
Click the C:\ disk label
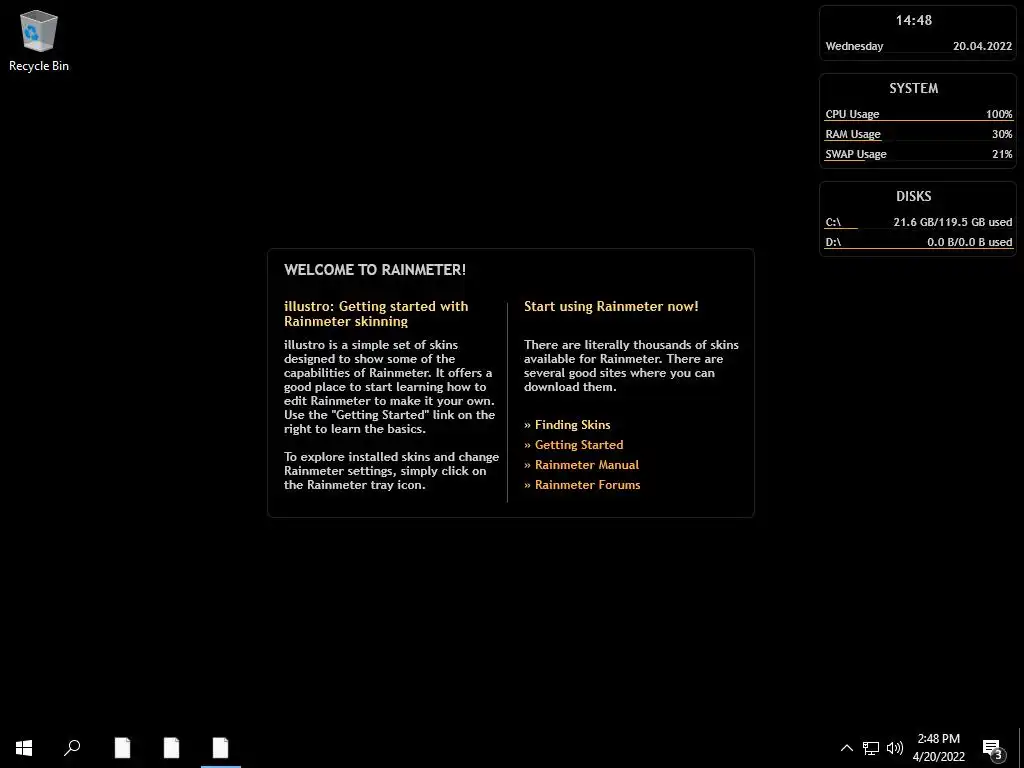[x=833, y=222]
